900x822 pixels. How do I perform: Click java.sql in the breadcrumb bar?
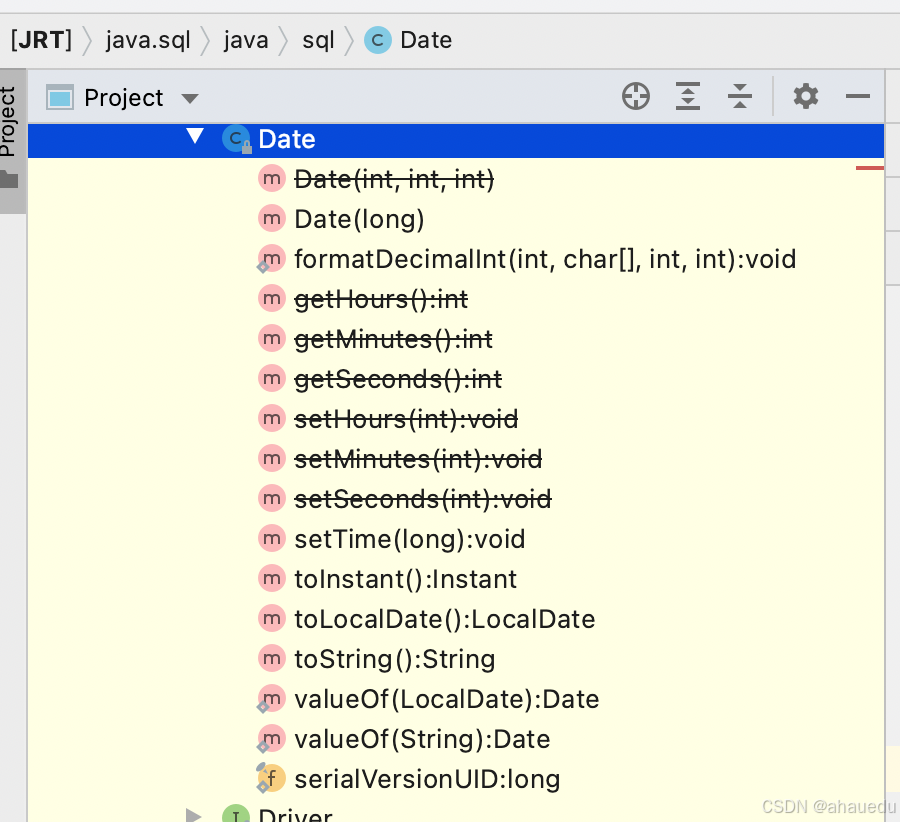[x=148, y=40]
